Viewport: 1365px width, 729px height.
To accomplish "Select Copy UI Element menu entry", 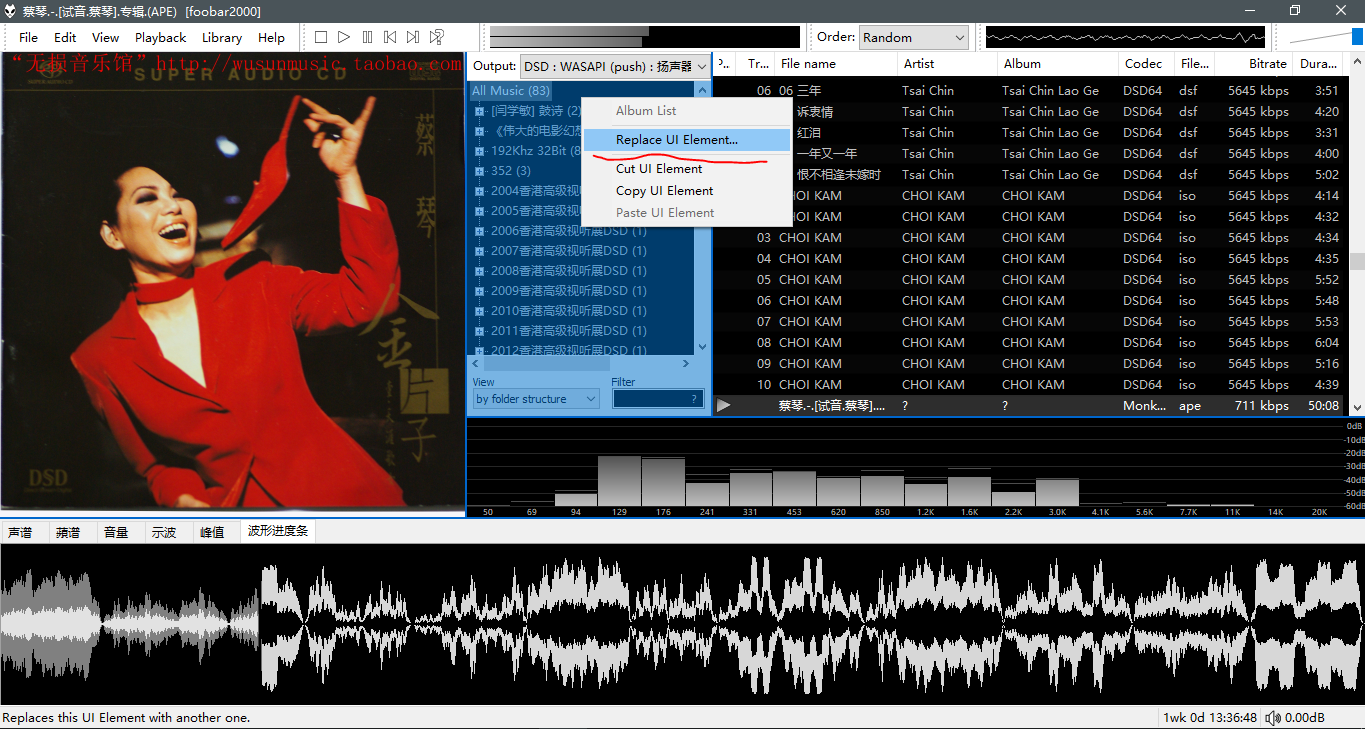I will pos(664,191).
